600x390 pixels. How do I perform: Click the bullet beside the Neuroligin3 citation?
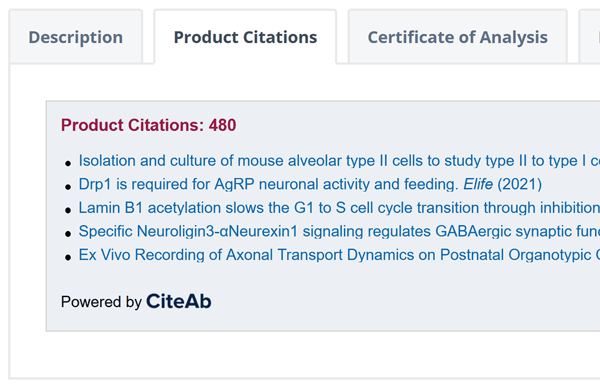point(68,234)
